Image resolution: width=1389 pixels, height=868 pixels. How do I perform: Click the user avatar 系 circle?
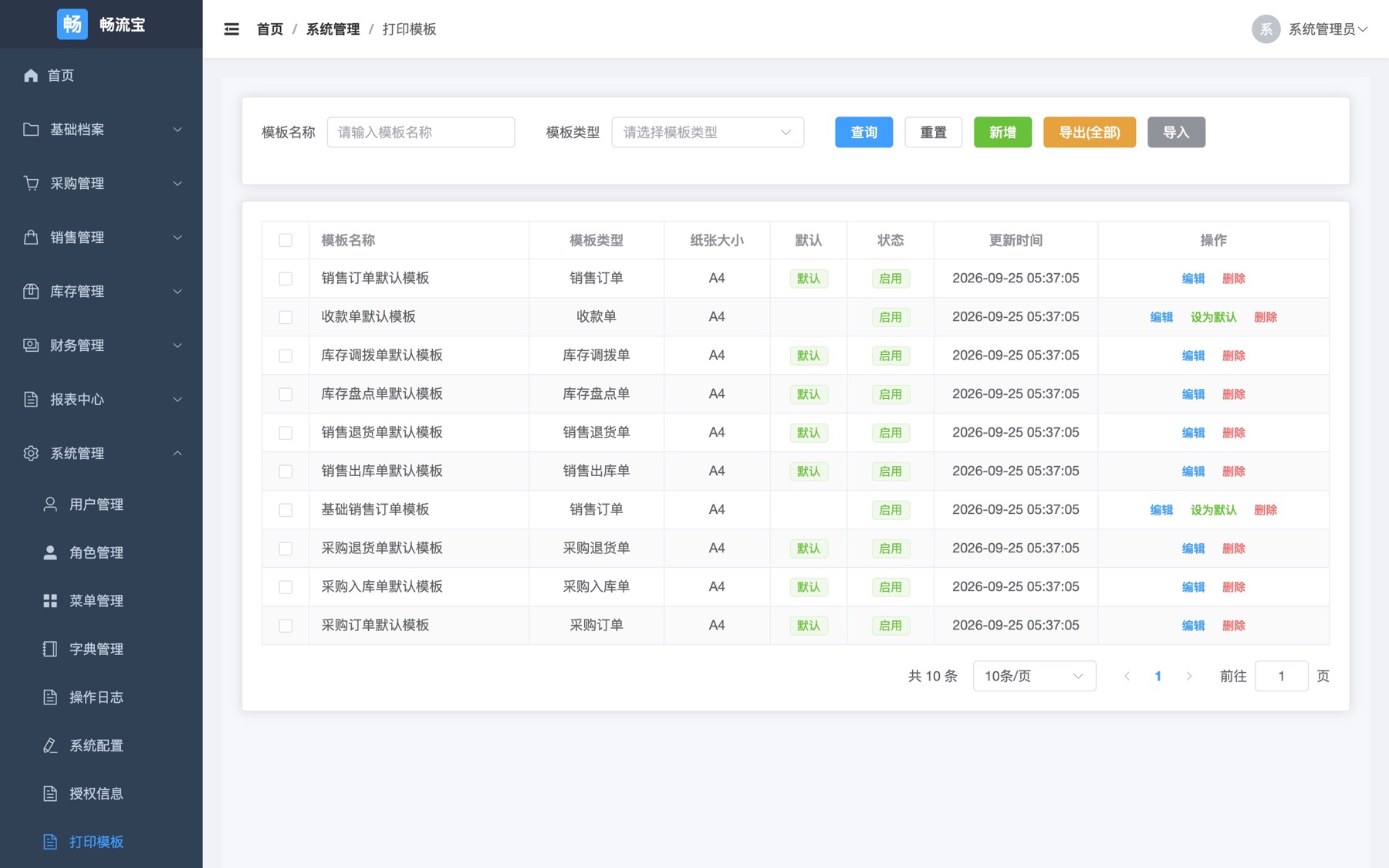click(x=1266, y=29)
